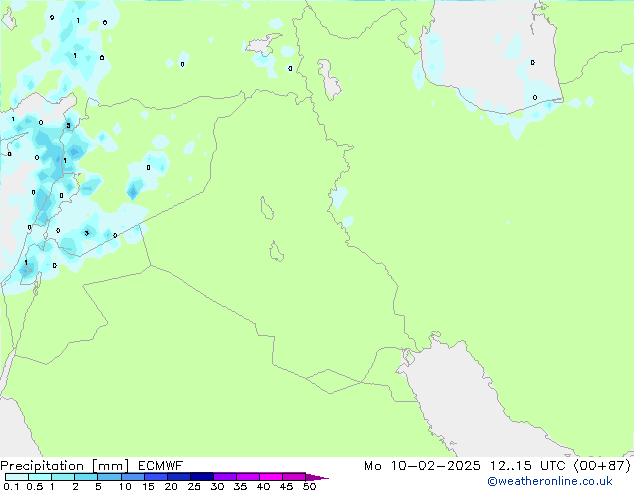
Task: Click the 35–40 mm legend swatch
Action: click(248, 477)
